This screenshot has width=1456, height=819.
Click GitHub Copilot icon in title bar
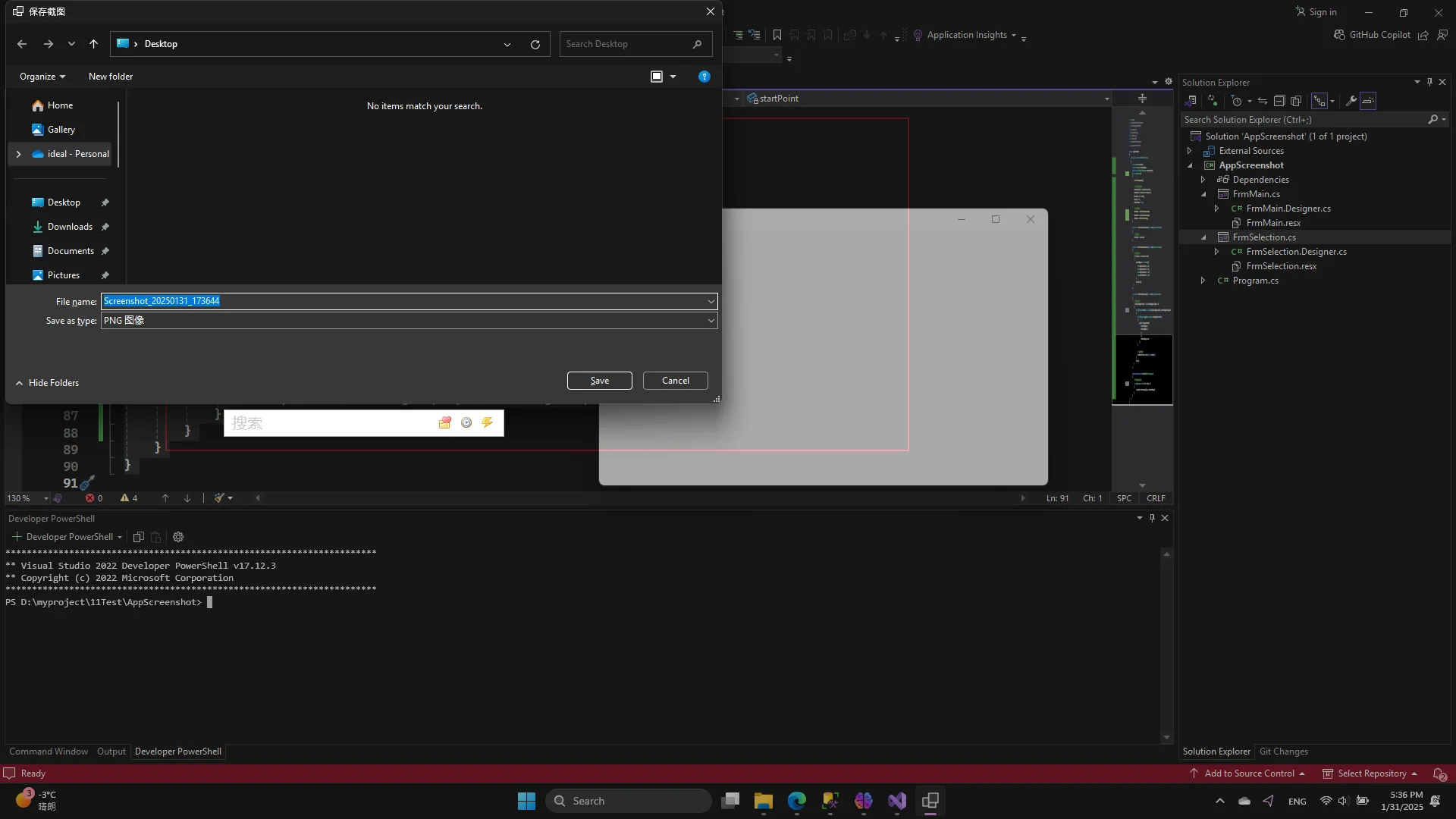tap(1339, 35)
